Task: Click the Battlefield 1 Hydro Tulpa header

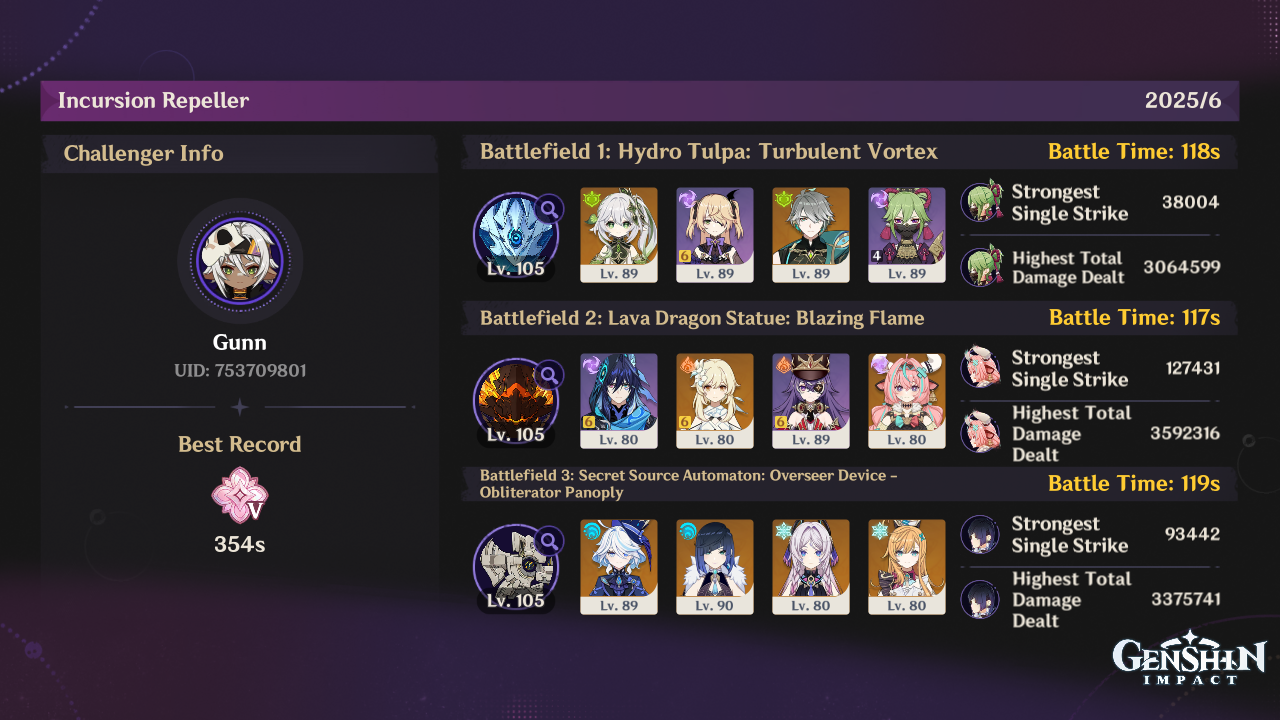Action: (x=849, y=152)
